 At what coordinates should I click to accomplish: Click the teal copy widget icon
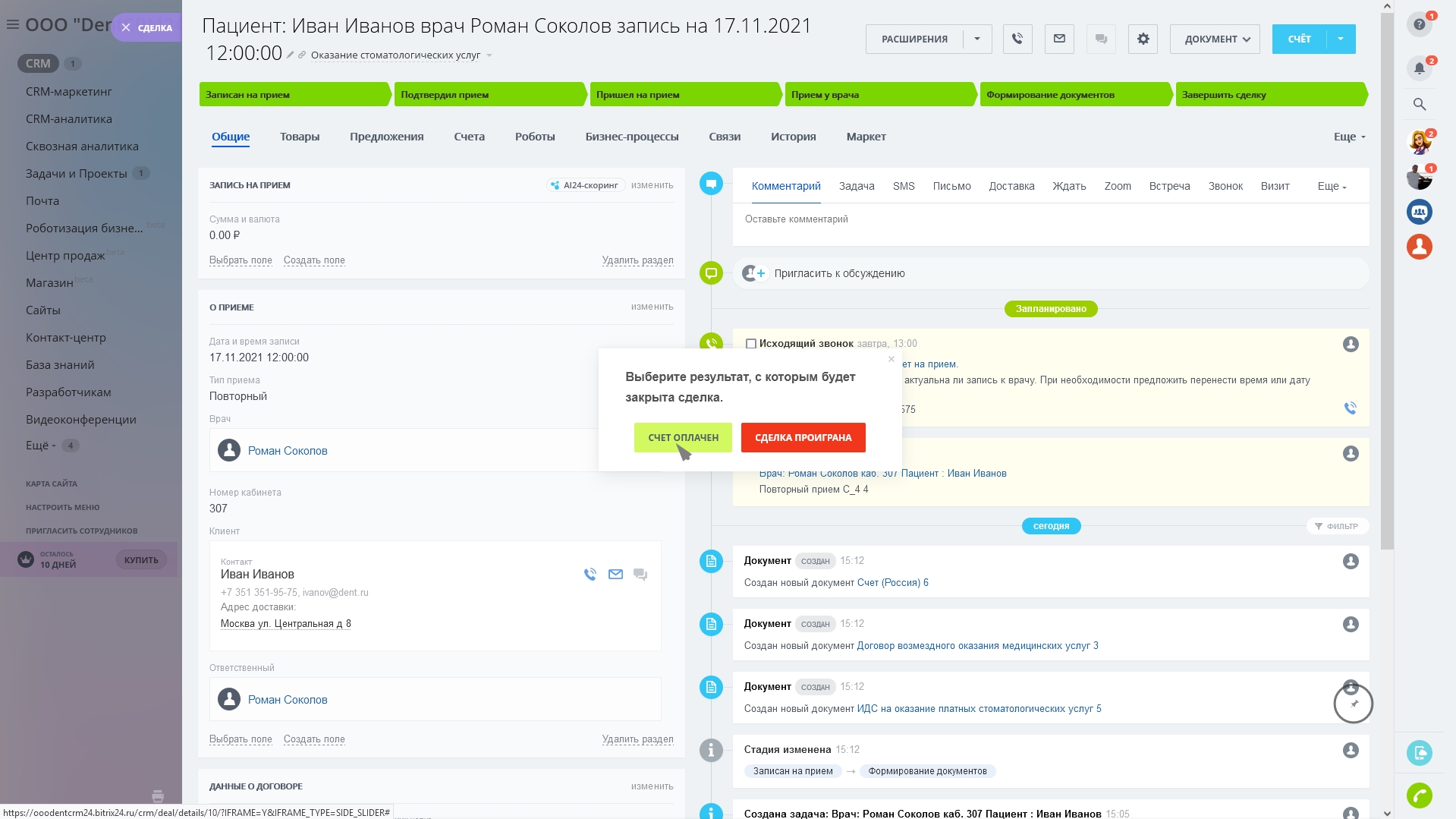point(1420,753)
